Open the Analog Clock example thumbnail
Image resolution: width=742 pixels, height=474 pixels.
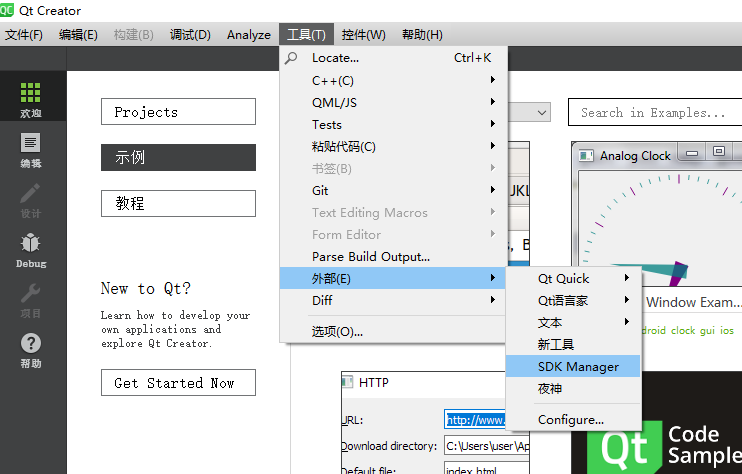(x=657, y=213)
